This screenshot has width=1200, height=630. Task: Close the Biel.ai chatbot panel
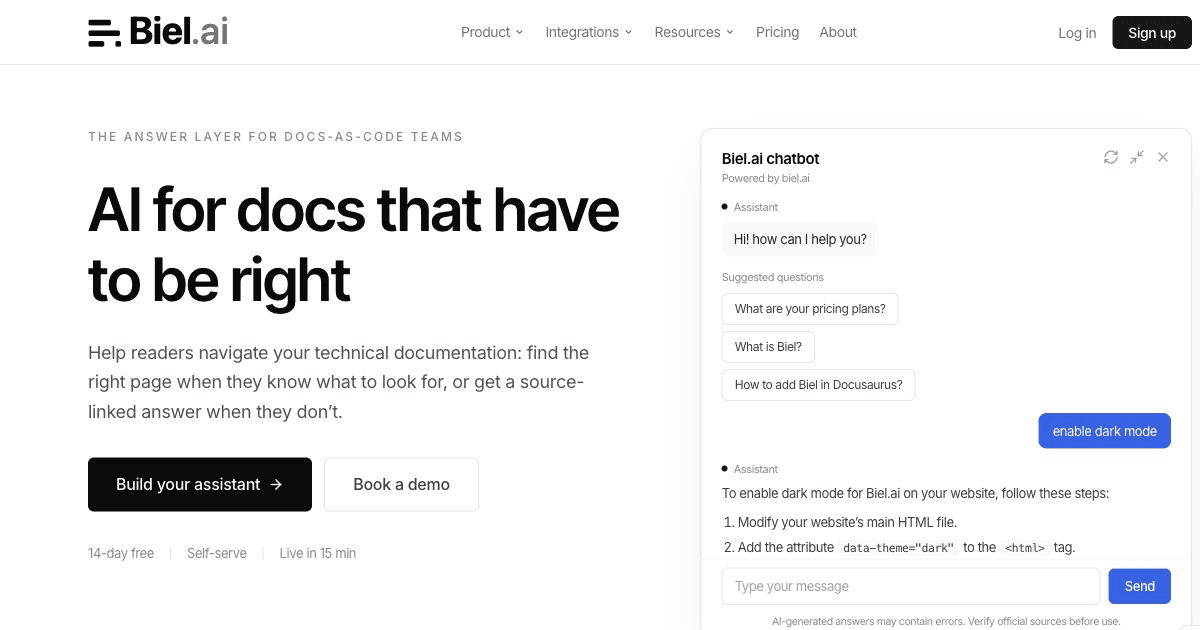point(1163,157)
